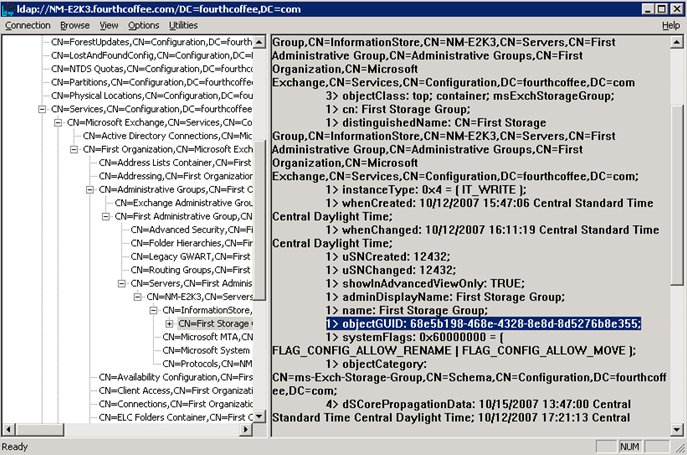Click the 'cn: First Storage Group' line

pyautogui.click(x=398, y=109)
